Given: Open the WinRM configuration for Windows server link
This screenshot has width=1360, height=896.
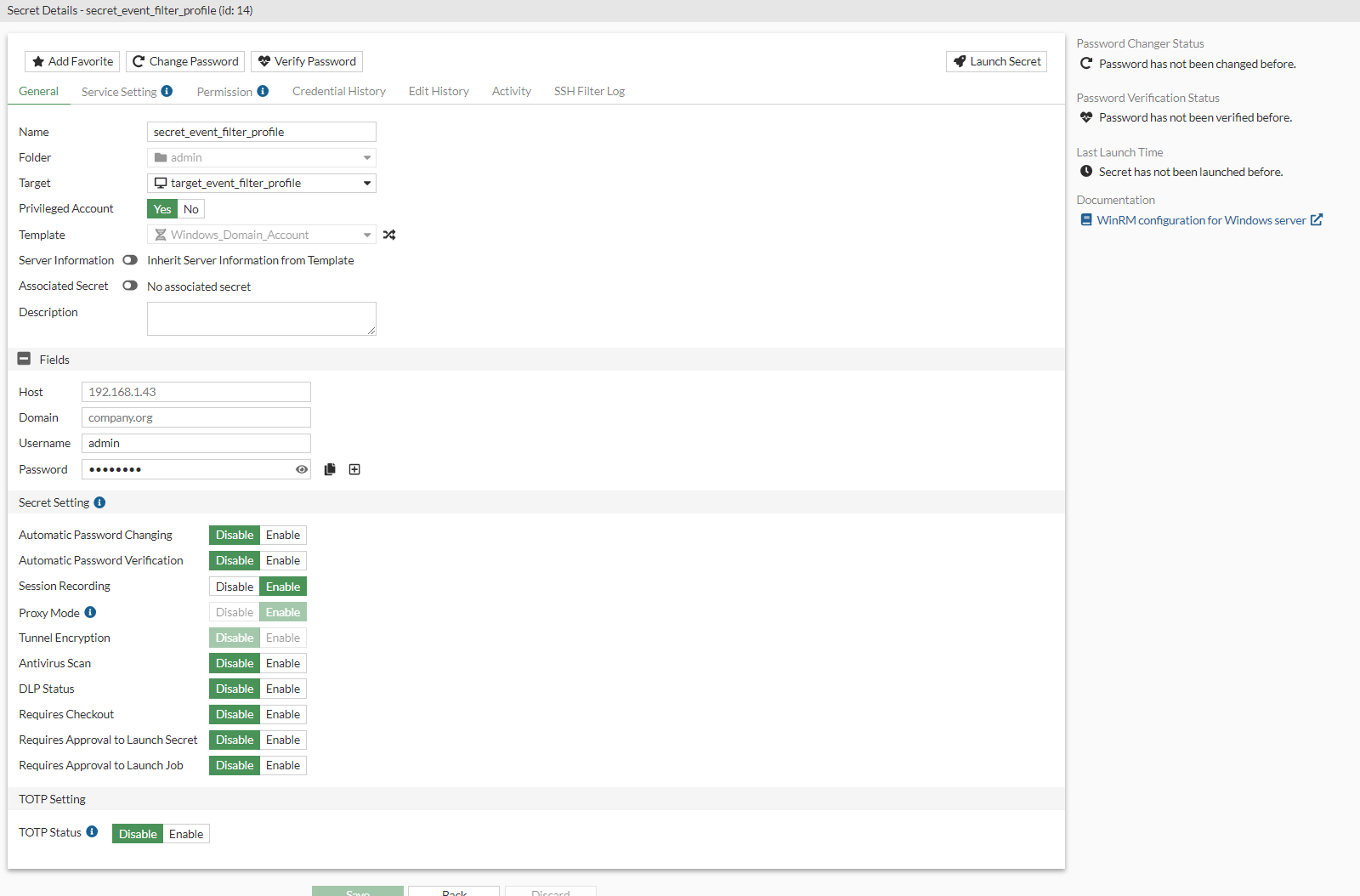Looking at the screenshot, I should pyautogui.click(x=1200, y=220).
